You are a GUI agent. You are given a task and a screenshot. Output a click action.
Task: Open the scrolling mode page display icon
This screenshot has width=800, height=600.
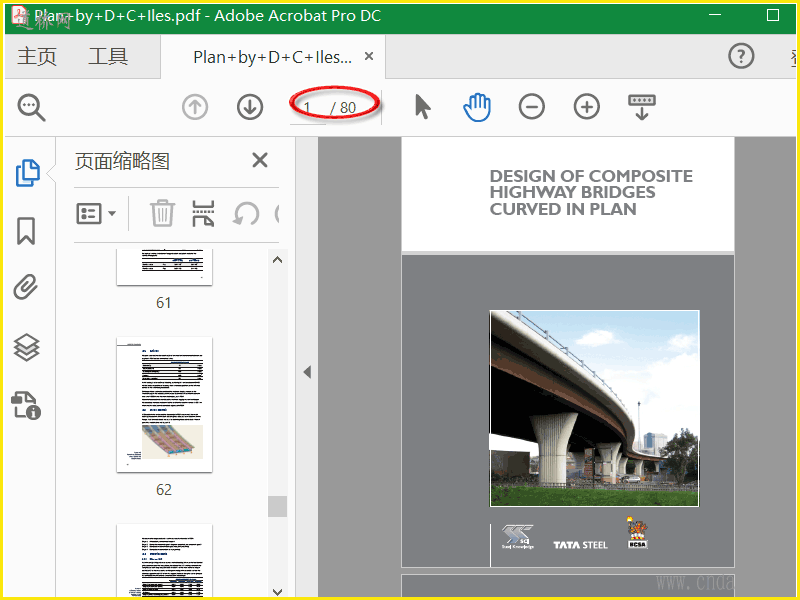pos(642,107)
